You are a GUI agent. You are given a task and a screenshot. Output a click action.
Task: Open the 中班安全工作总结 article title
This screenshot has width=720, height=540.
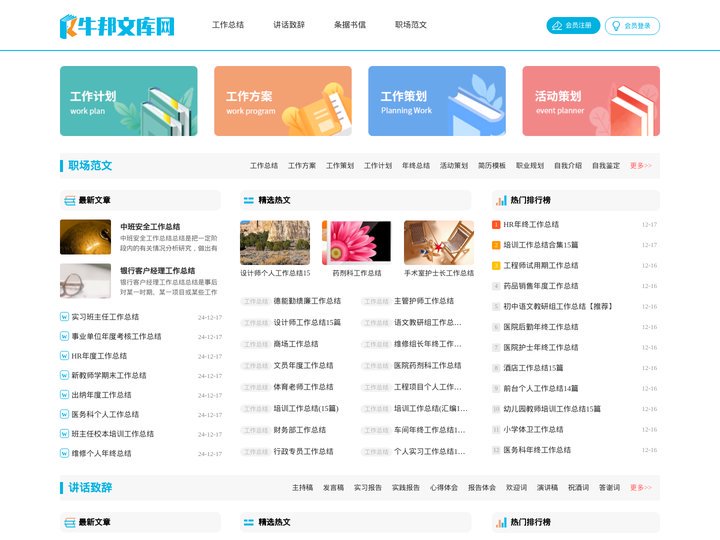click(x=150, y=227)
